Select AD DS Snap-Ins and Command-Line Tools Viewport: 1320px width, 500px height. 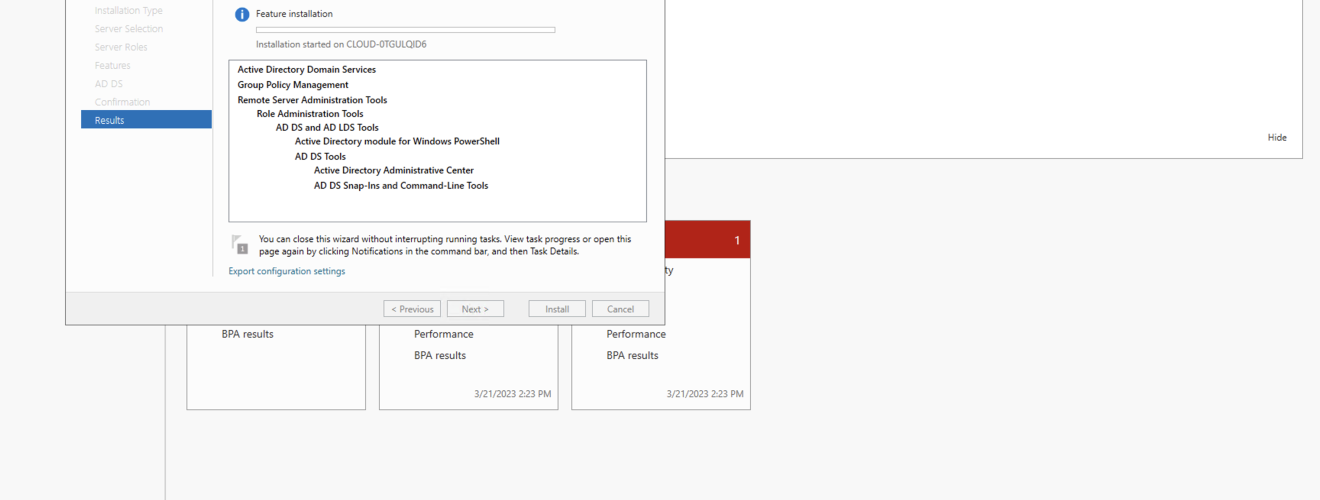401,186
